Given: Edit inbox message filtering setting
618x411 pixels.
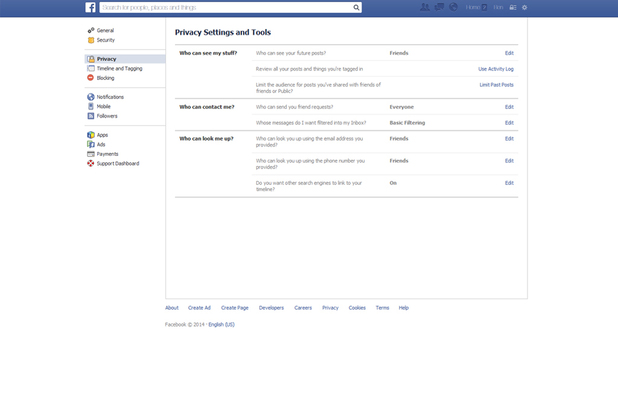Looking at the screenshot, I should point(509,123).
